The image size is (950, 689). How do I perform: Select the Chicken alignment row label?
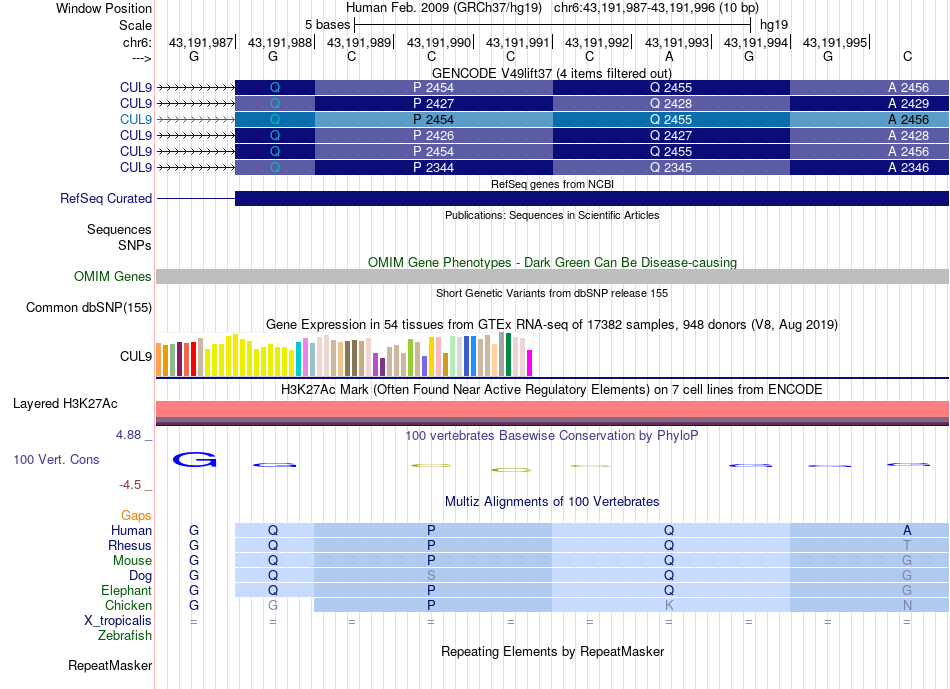click(x=128, y=605)
